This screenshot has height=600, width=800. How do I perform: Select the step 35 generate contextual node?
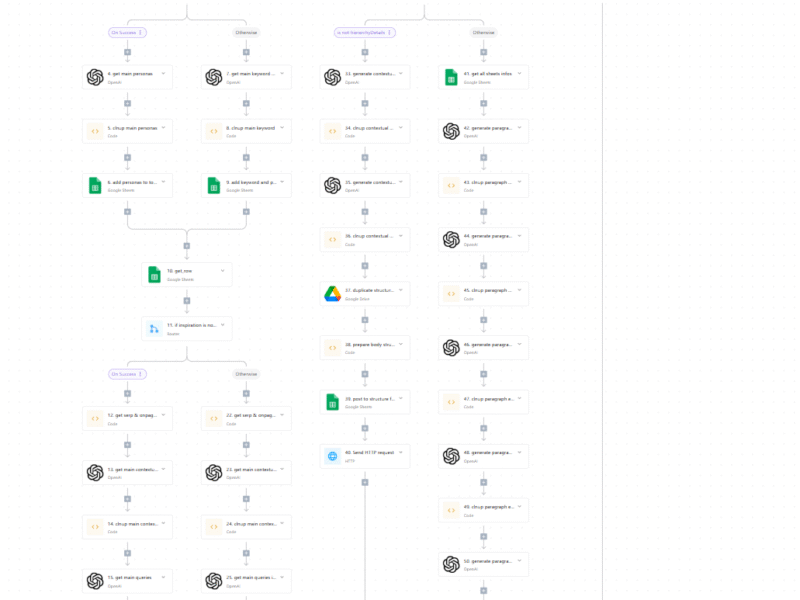coord(365,185)
